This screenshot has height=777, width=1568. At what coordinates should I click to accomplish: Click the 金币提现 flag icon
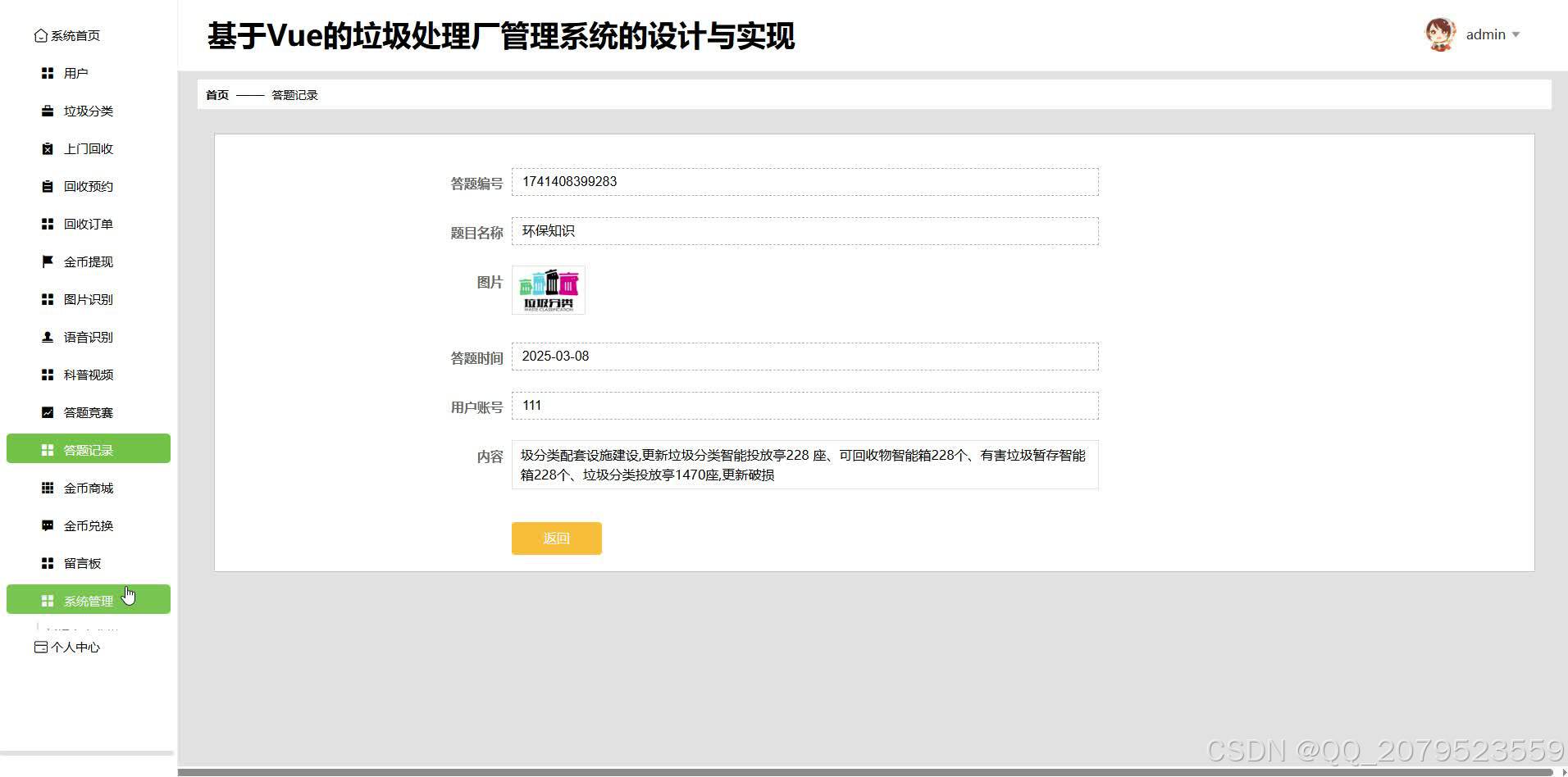tap(47, 261)
